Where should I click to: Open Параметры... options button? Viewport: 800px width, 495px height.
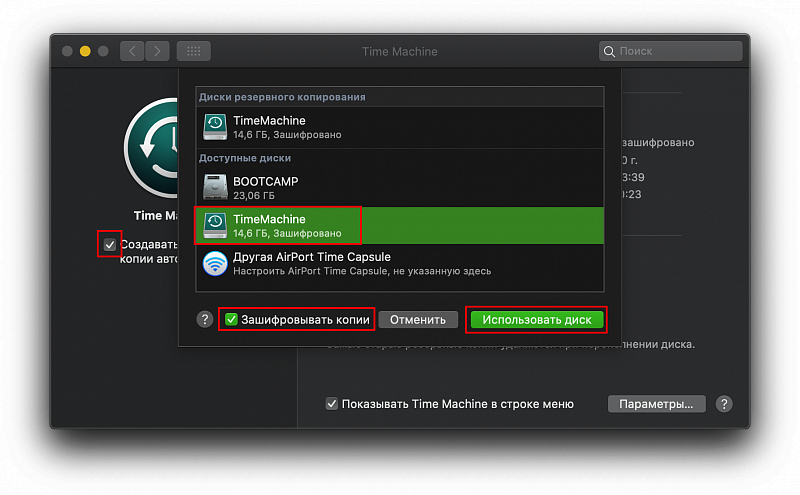656,404
